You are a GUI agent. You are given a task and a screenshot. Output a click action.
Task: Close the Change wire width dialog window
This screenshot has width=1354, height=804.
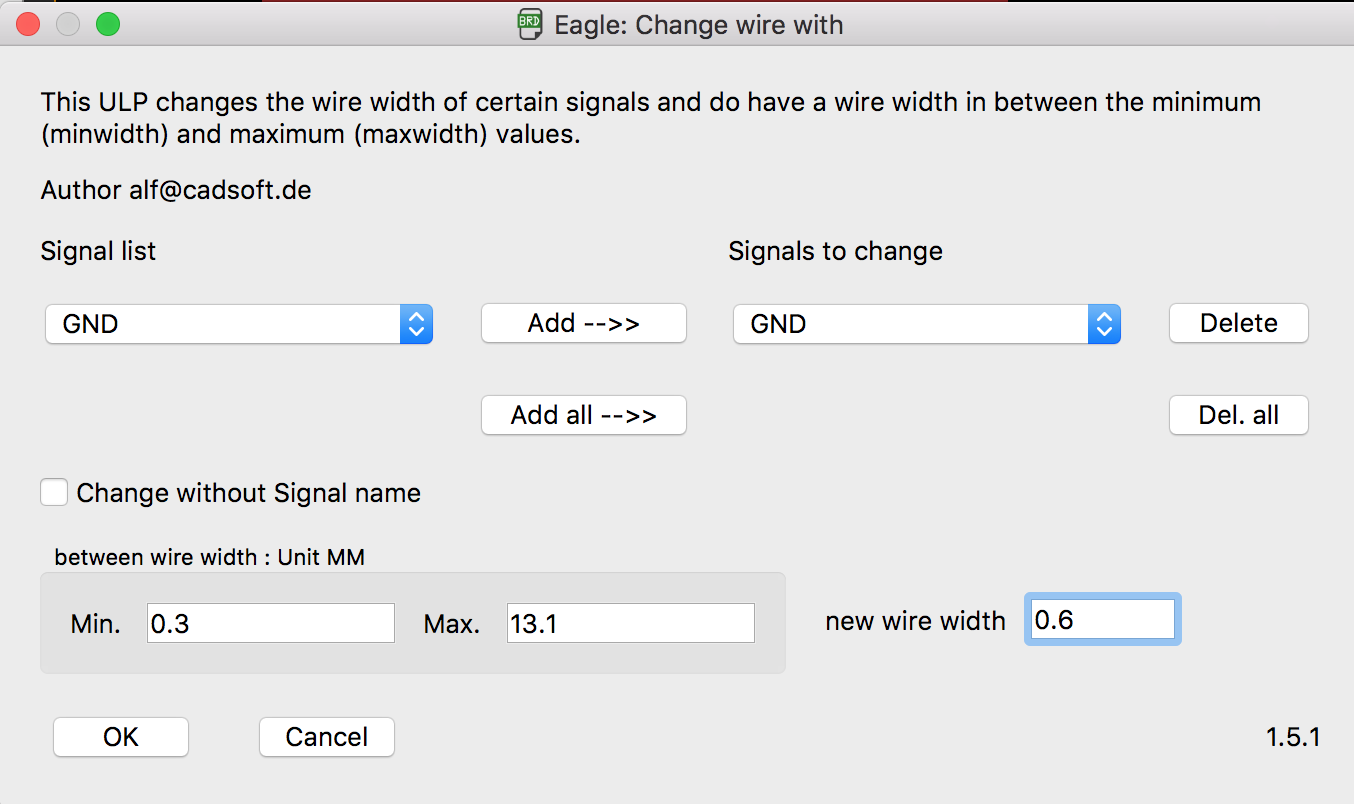[28, 24]
